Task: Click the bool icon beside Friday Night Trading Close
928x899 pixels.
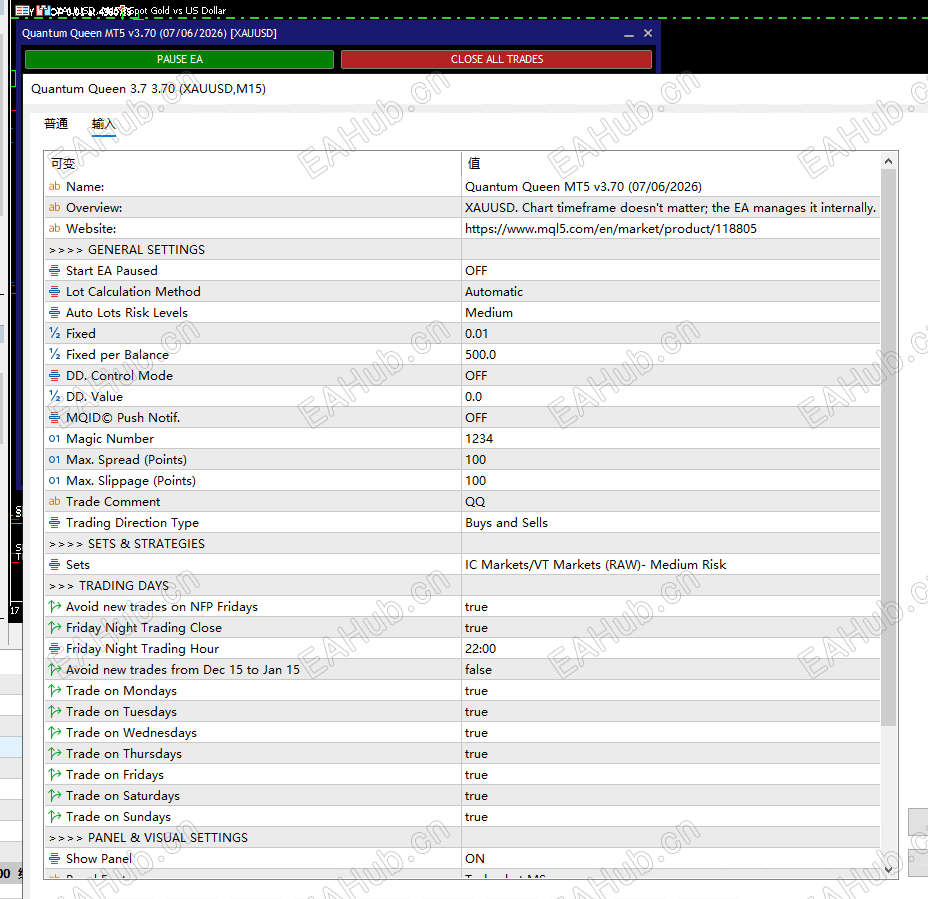Action: tap(54, 627)
